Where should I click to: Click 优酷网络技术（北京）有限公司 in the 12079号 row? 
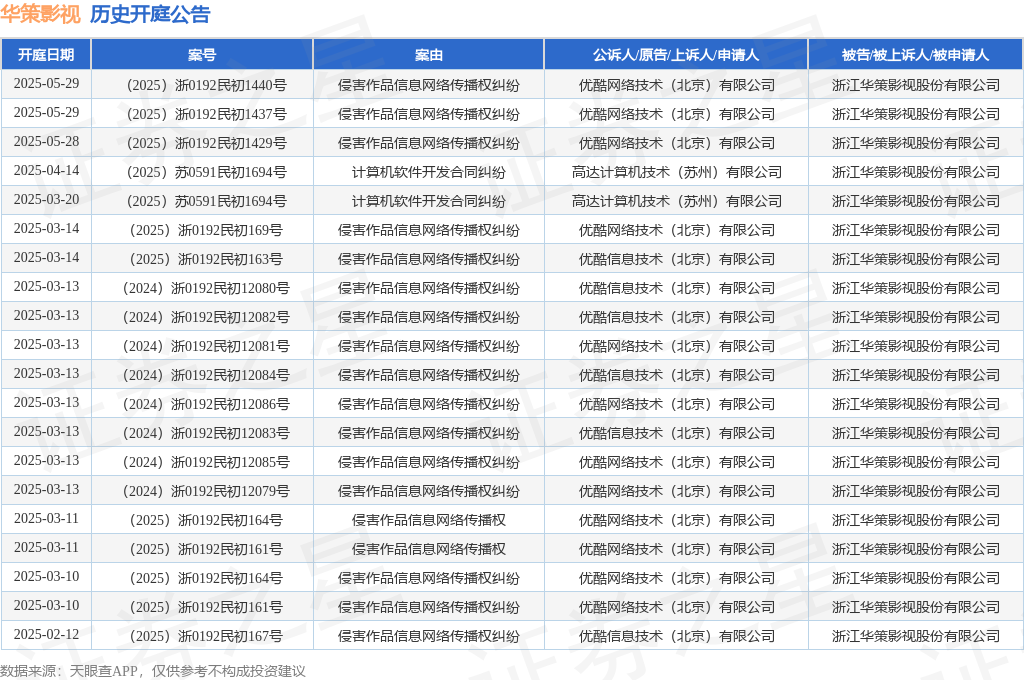(677, 491)
